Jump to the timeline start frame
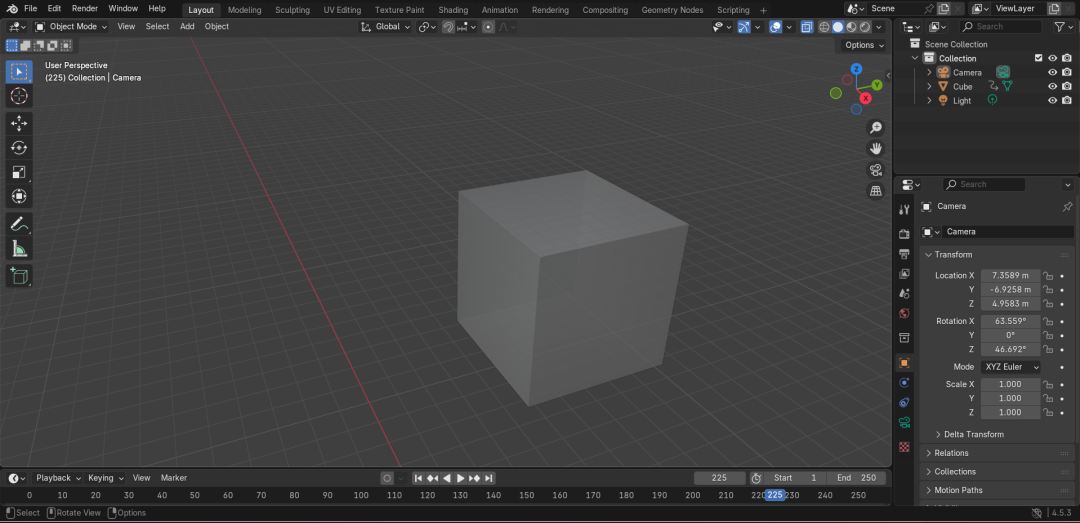The height and width of the screenshot is (523, 1080). (418, 478)
